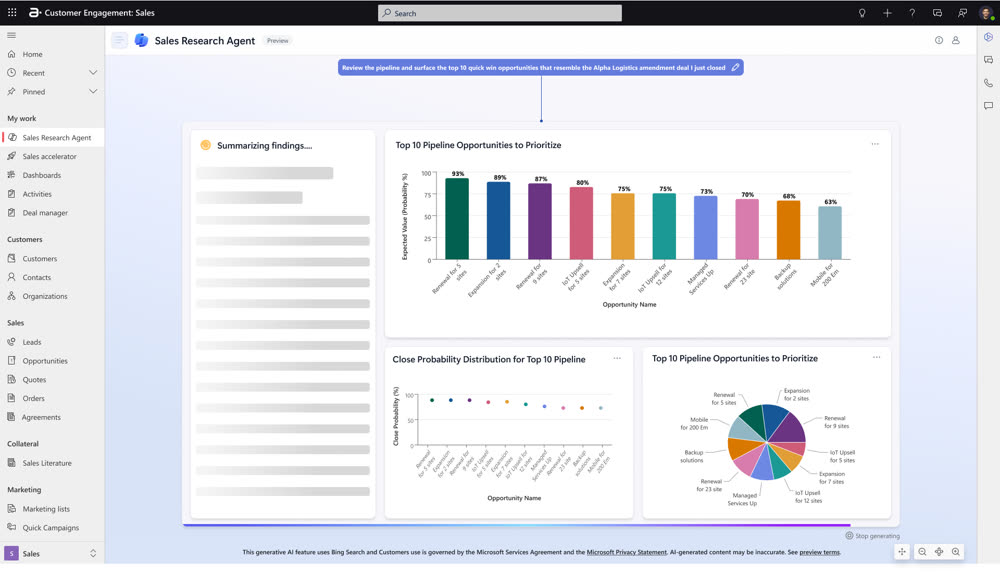The height and width of the screenshot is (572, 1000).
Task: Click the Contacts person icon
Action: coord(11,277)
